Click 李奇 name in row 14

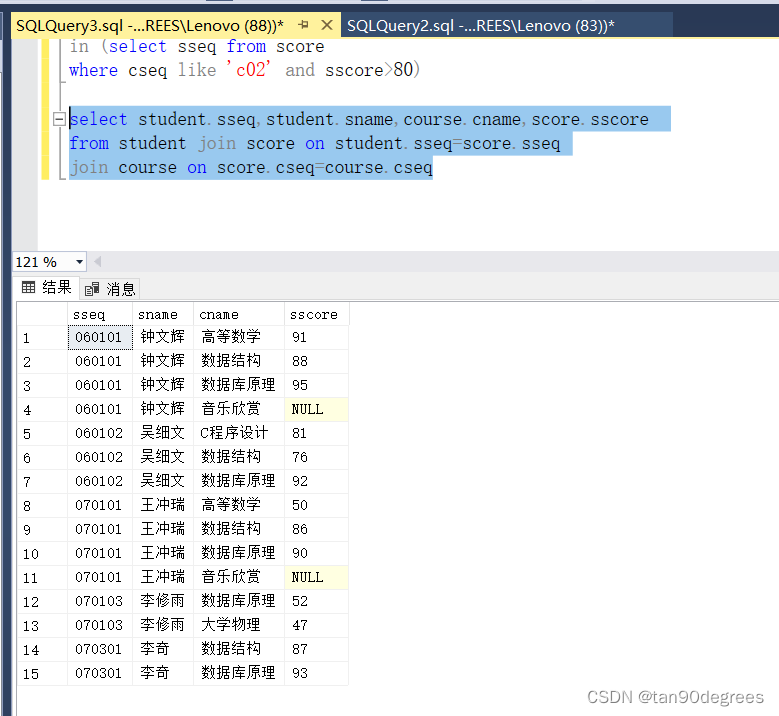[163, 649]
